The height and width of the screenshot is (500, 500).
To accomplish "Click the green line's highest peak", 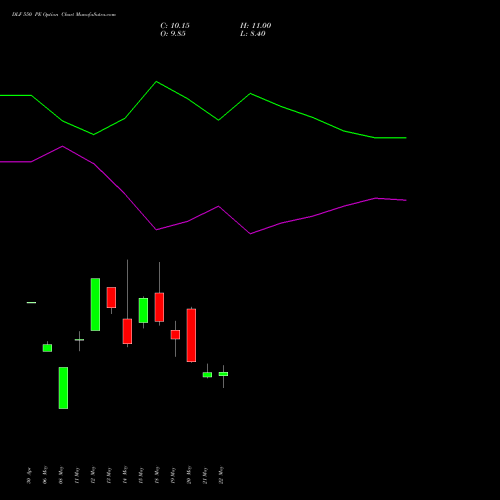I will click(157, 82).
